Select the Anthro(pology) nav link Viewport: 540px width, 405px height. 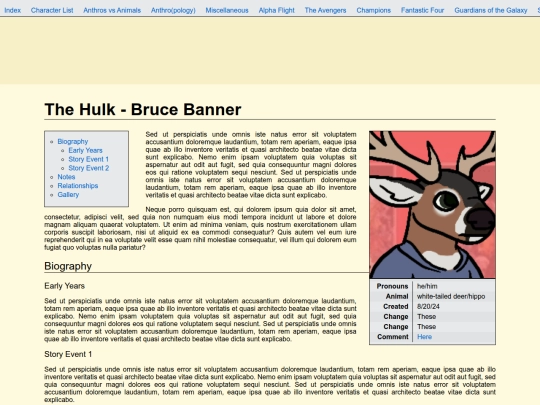[x=173, y=10]
